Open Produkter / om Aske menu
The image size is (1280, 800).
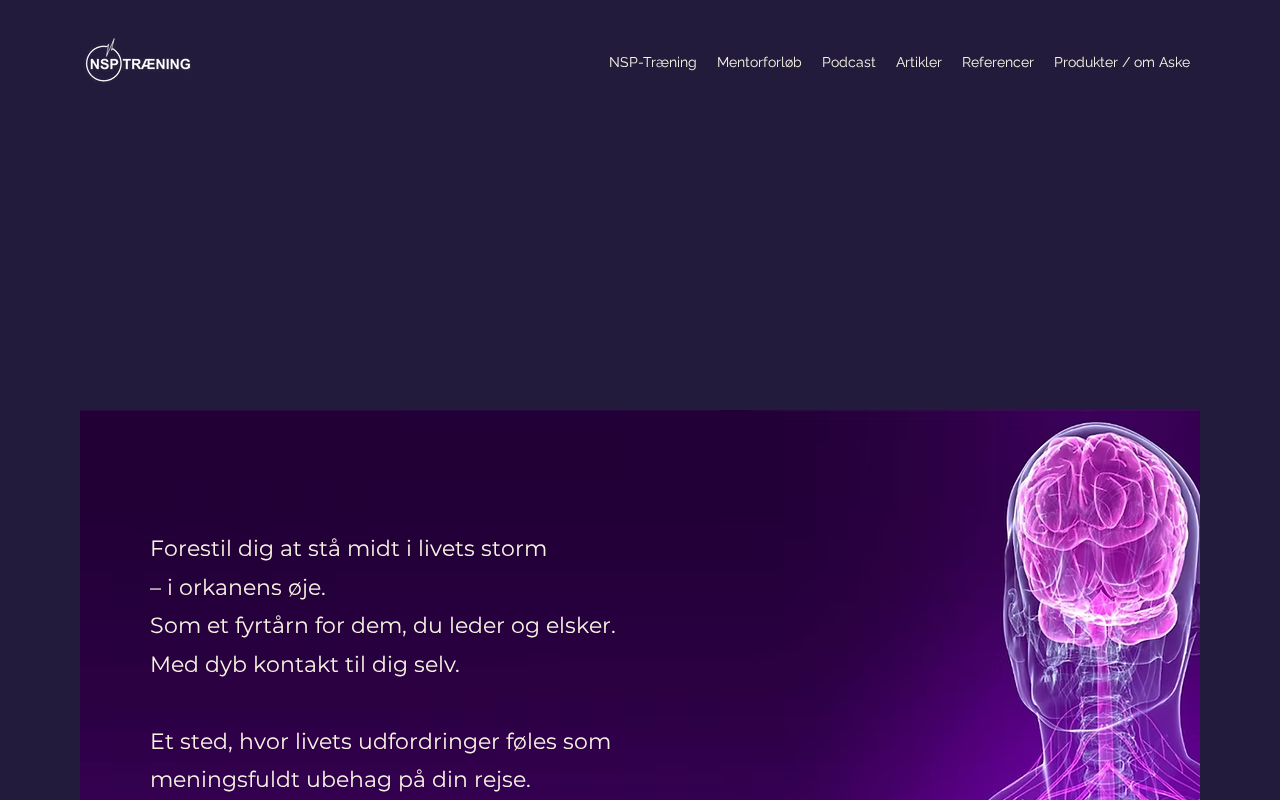pyautogui.click(x=1122, y=62)
